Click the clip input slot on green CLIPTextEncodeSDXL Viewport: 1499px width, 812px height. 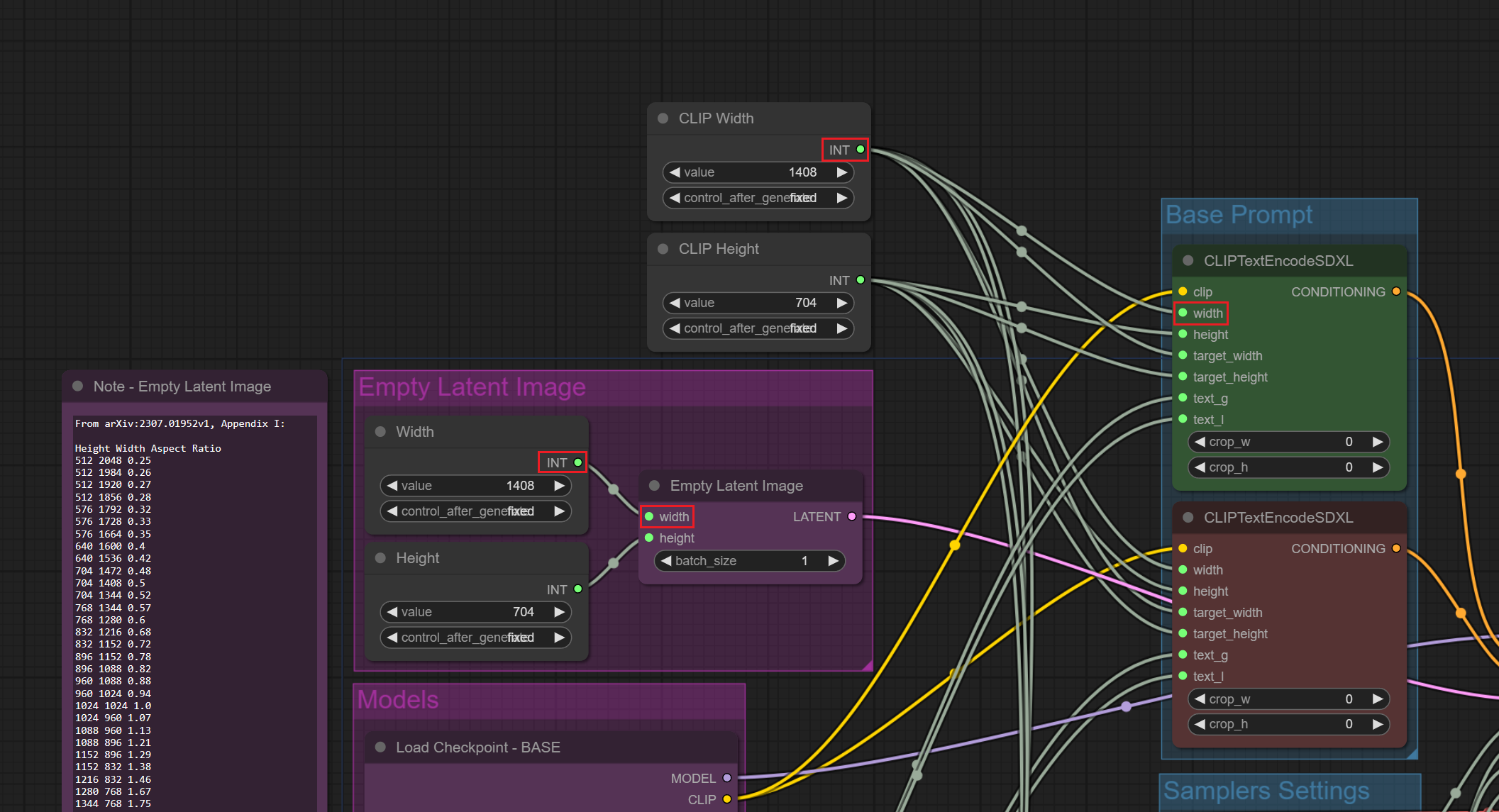[x=1182, y=291]
